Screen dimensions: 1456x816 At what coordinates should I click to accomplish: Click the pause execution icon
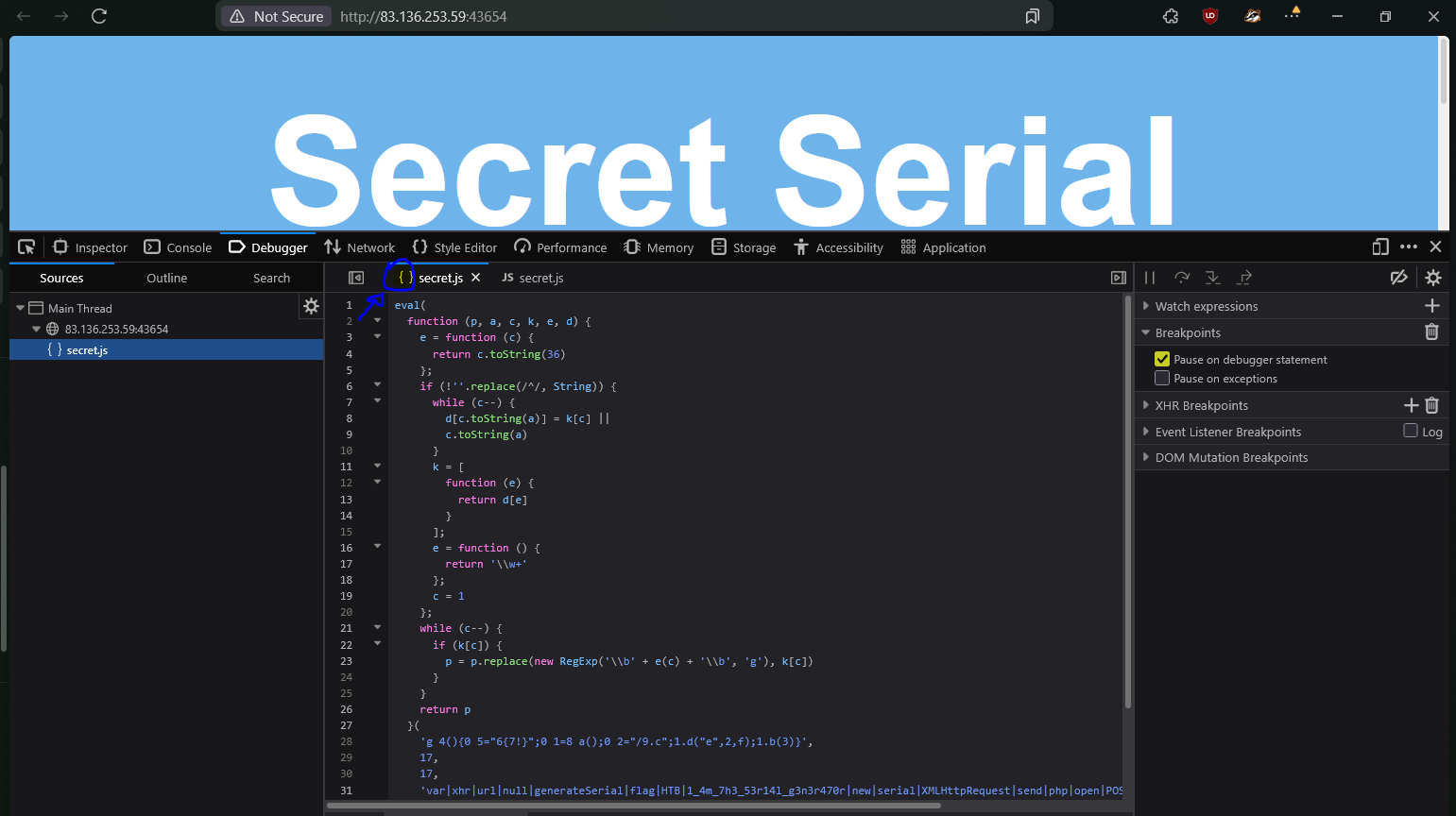pos(1150,278)
